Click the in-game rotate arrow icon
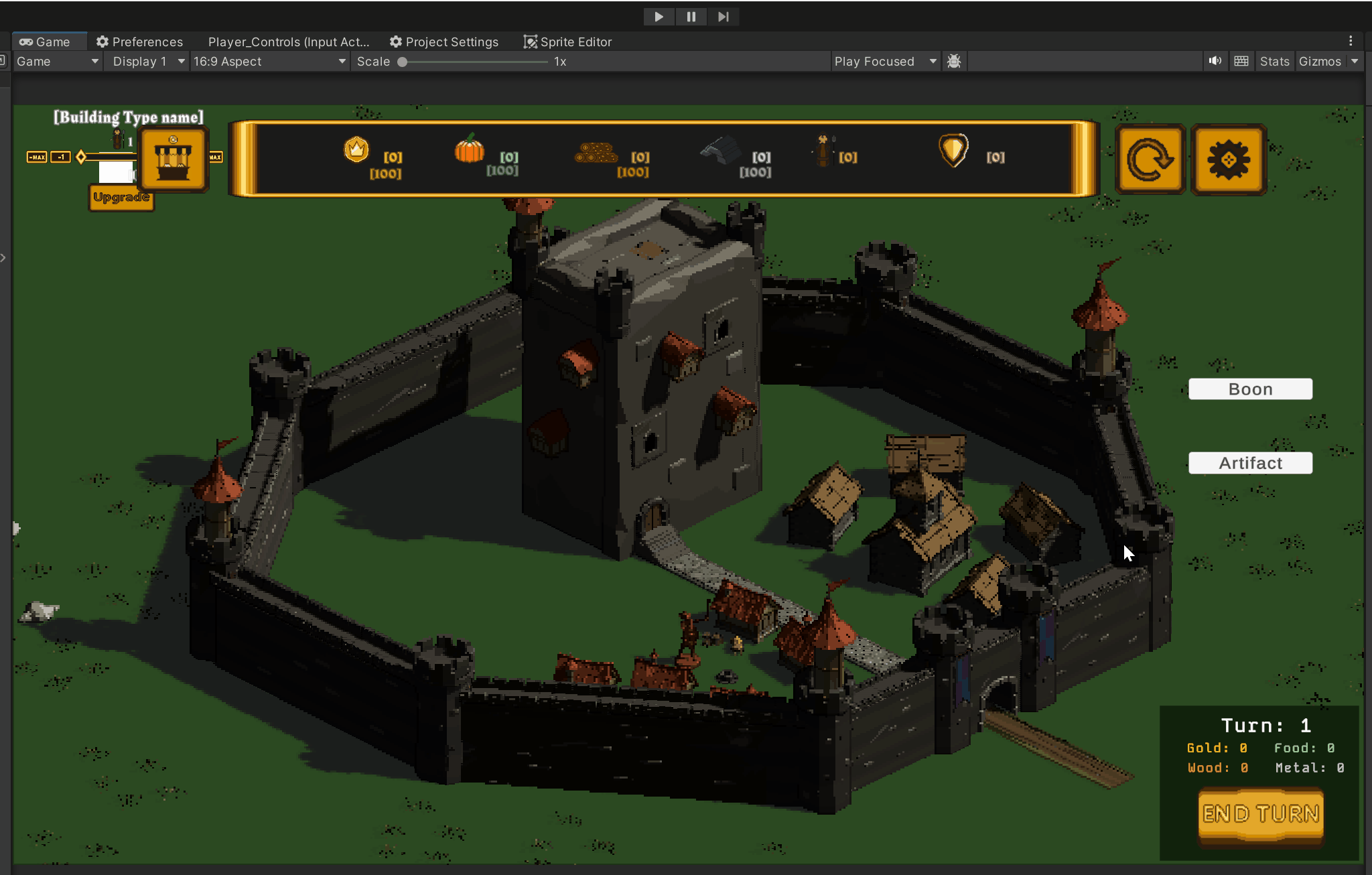 click(x=1150, y=159)
